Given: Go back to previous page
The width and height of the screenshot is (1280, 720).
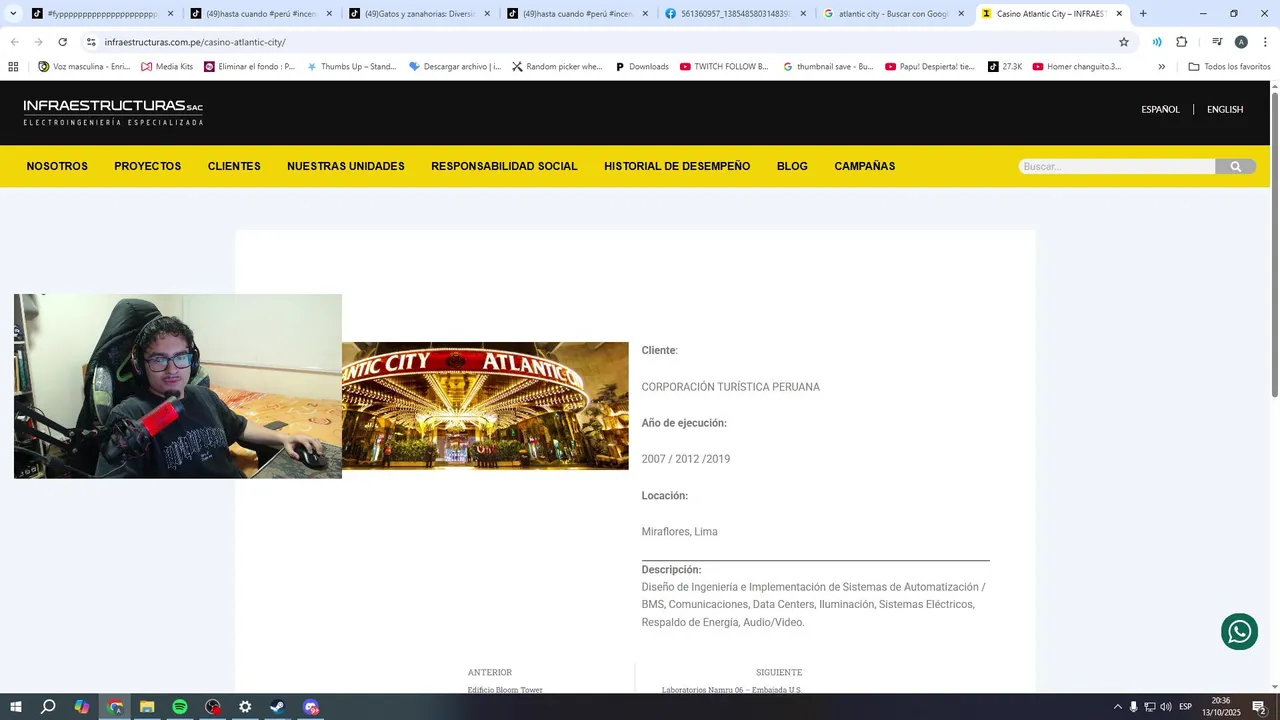Looking at the screenshot, I should (15, 42).
